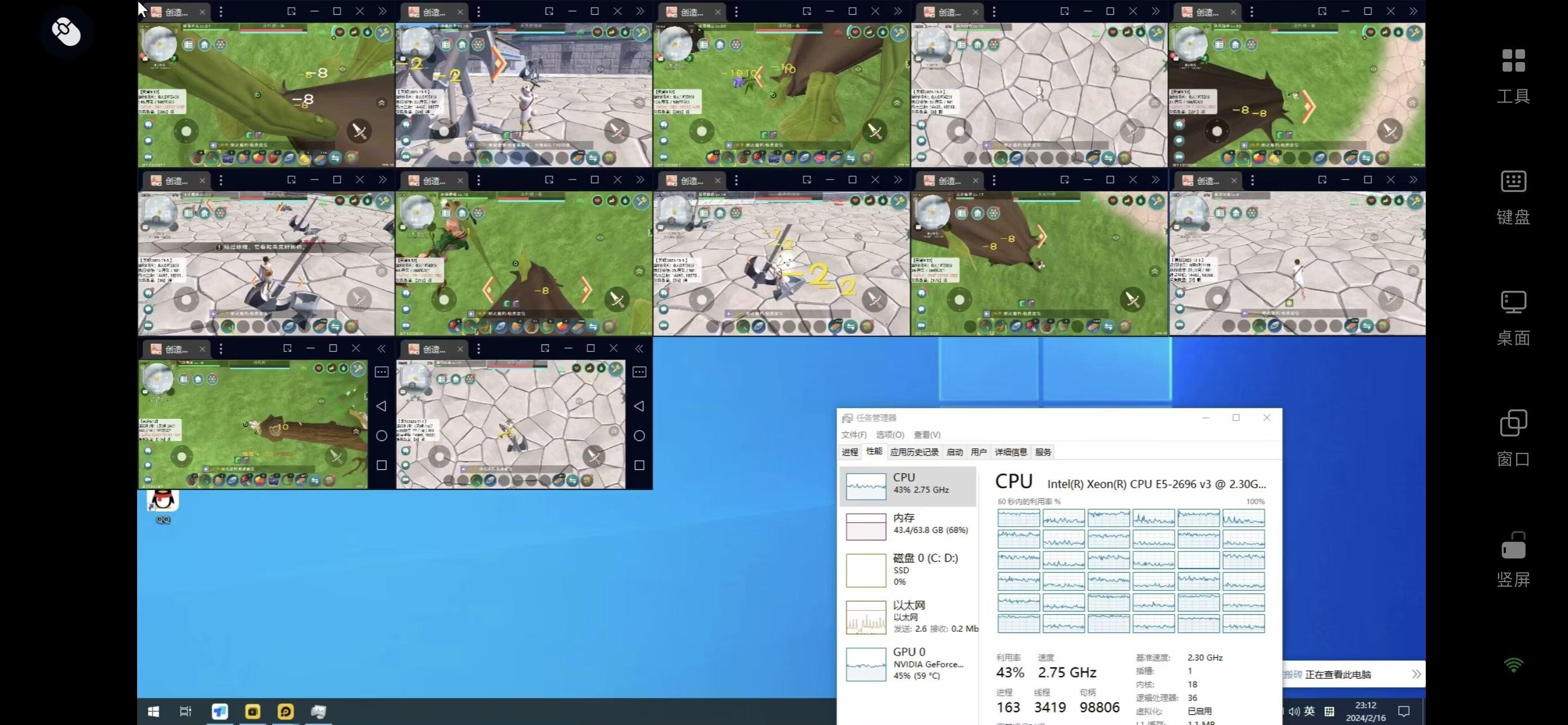The width and height of the screenshot is (1568, 725).
Task: Click the Intel(R) Xeon(R) CPU E5-2696 v3 label
Action: coord(1156,484)
